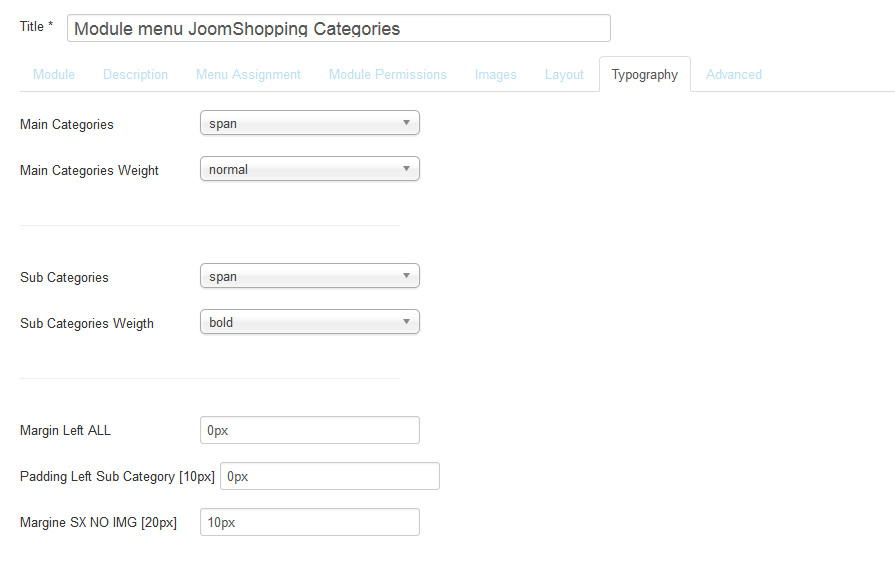Expand the Sub Categories Weigth dropdown

[309, 322]
